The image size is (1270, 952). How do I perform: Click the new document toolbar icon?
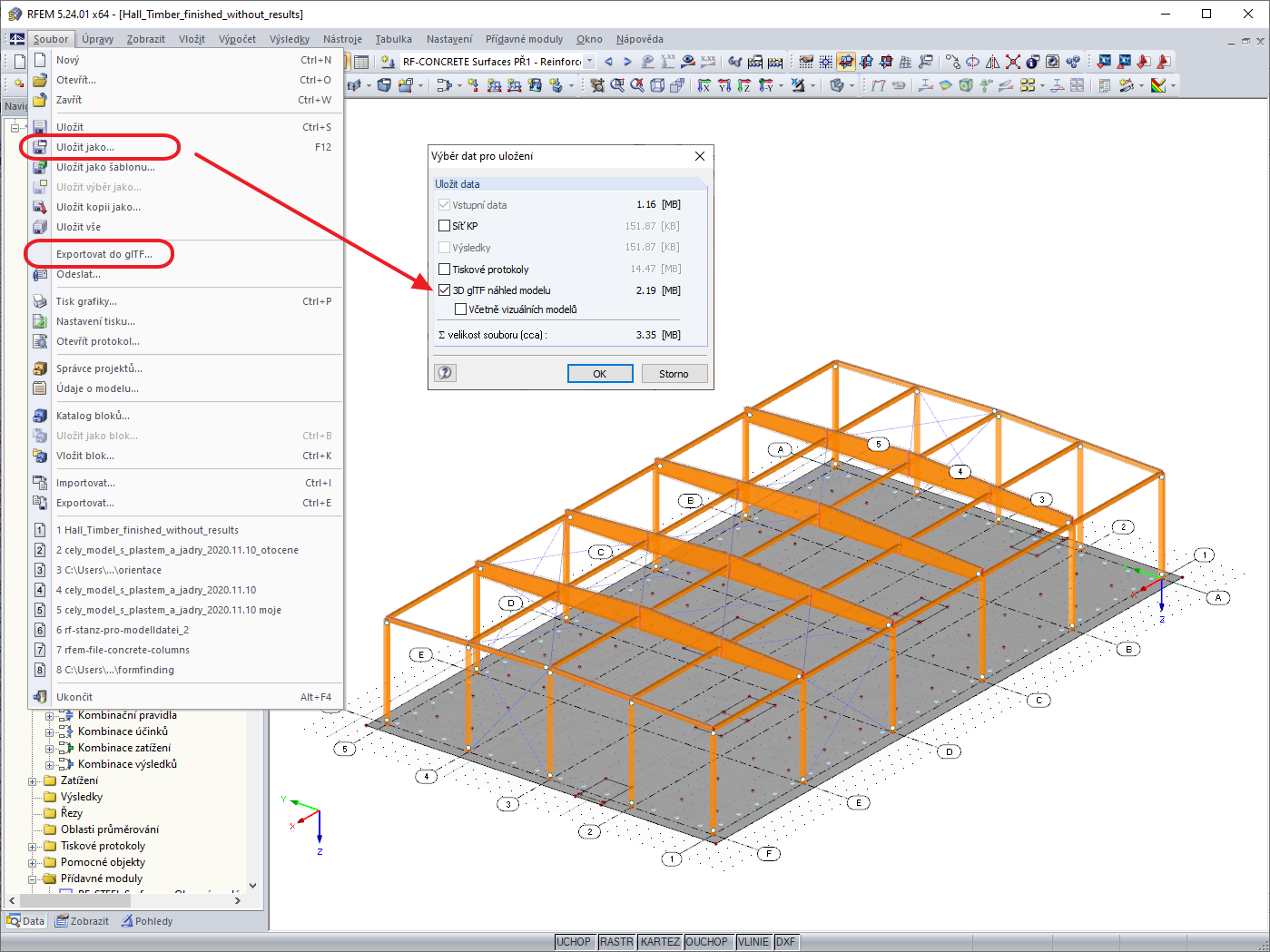click(x=19, y=62)
